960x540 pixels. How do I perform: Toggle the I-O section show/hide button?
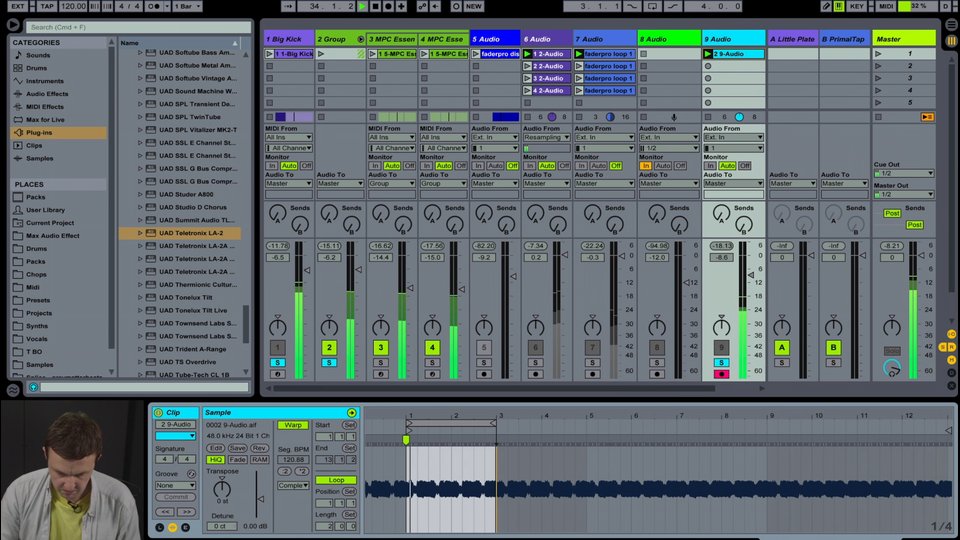click(951, 334)
